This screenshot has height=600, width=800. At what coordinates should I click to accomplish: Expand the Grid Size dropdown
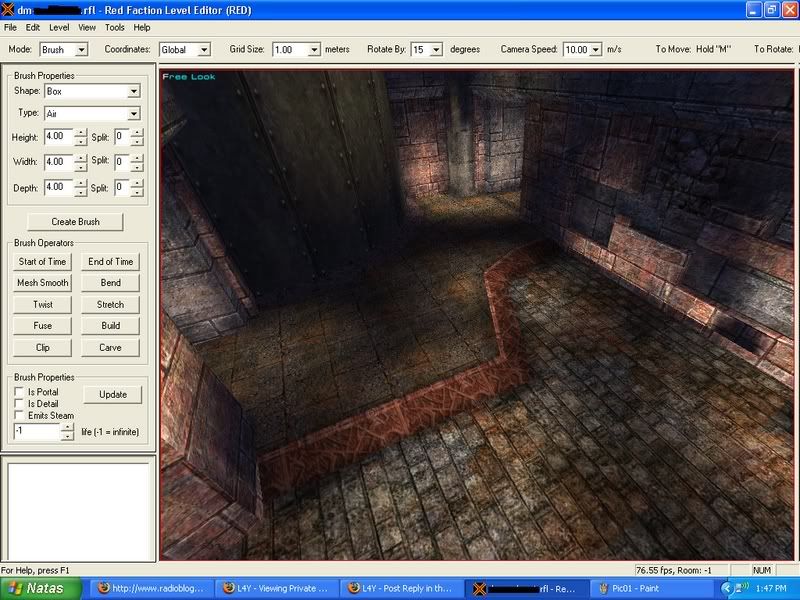(314, 50)
